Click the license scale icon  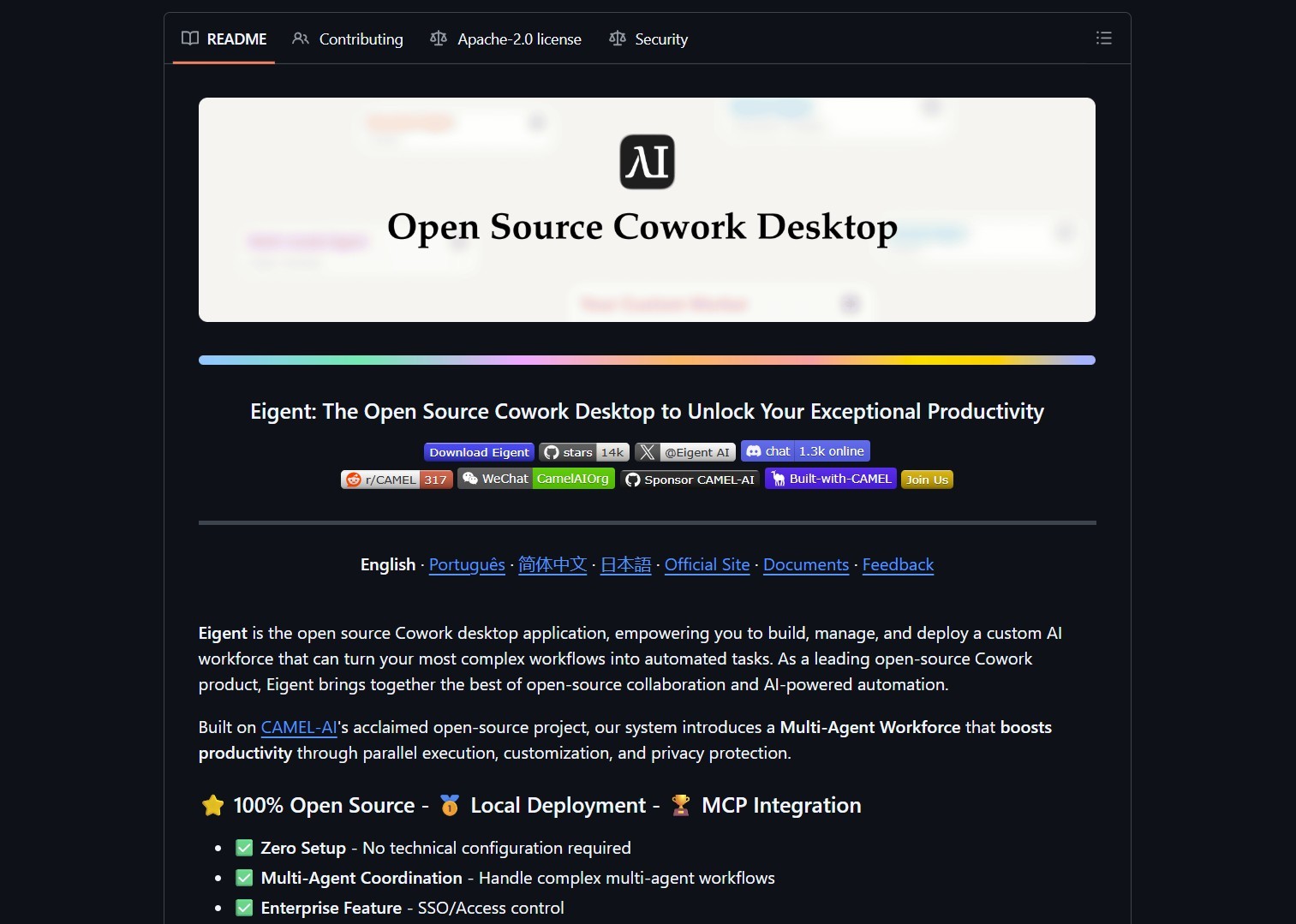[439, 39]
